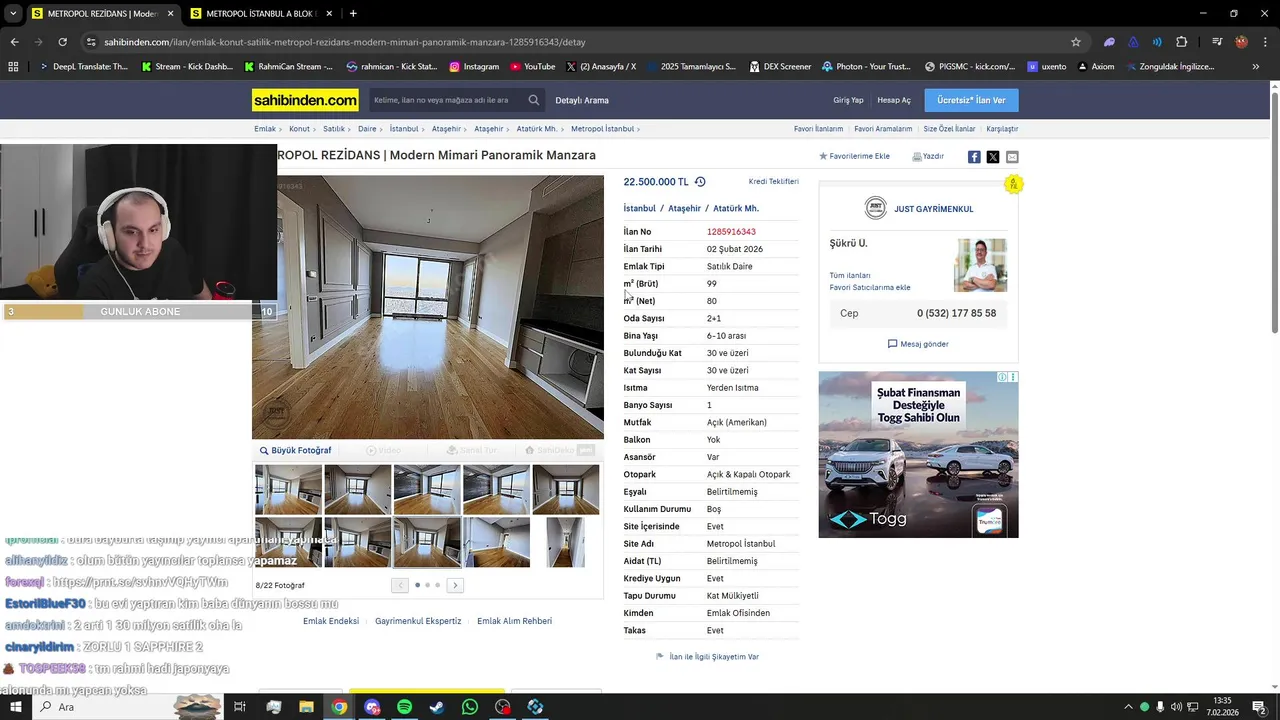Open Emlak Alım Rehberi link

click(514, 621)
